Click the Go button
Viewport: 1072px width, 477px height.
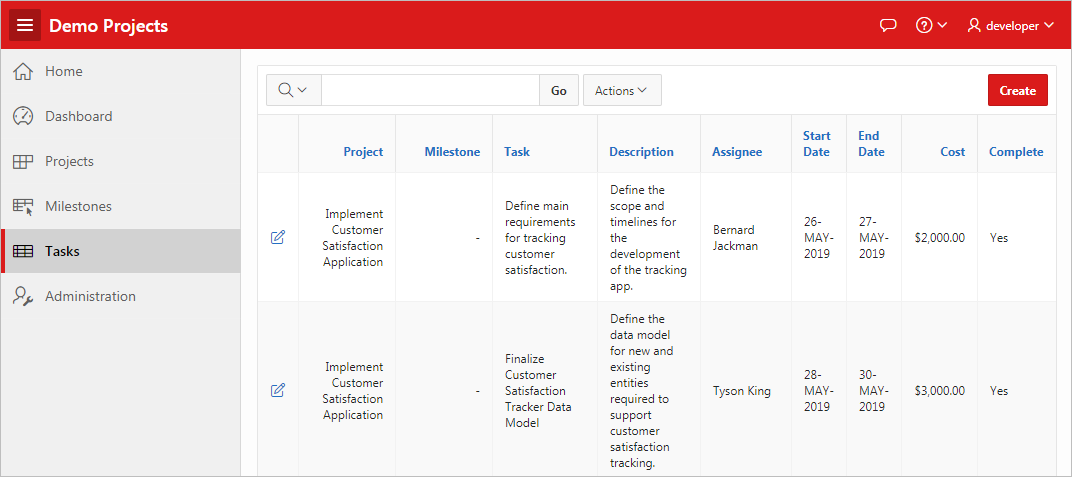(559, 90)
